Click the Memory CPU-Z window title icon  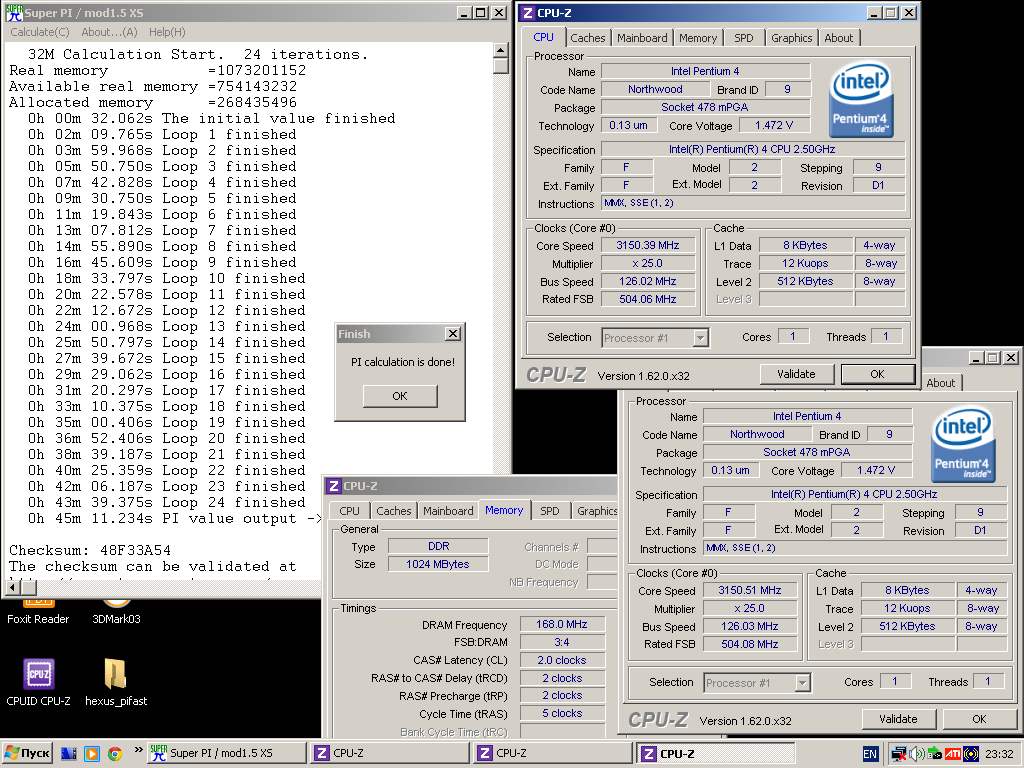[334, 486]
